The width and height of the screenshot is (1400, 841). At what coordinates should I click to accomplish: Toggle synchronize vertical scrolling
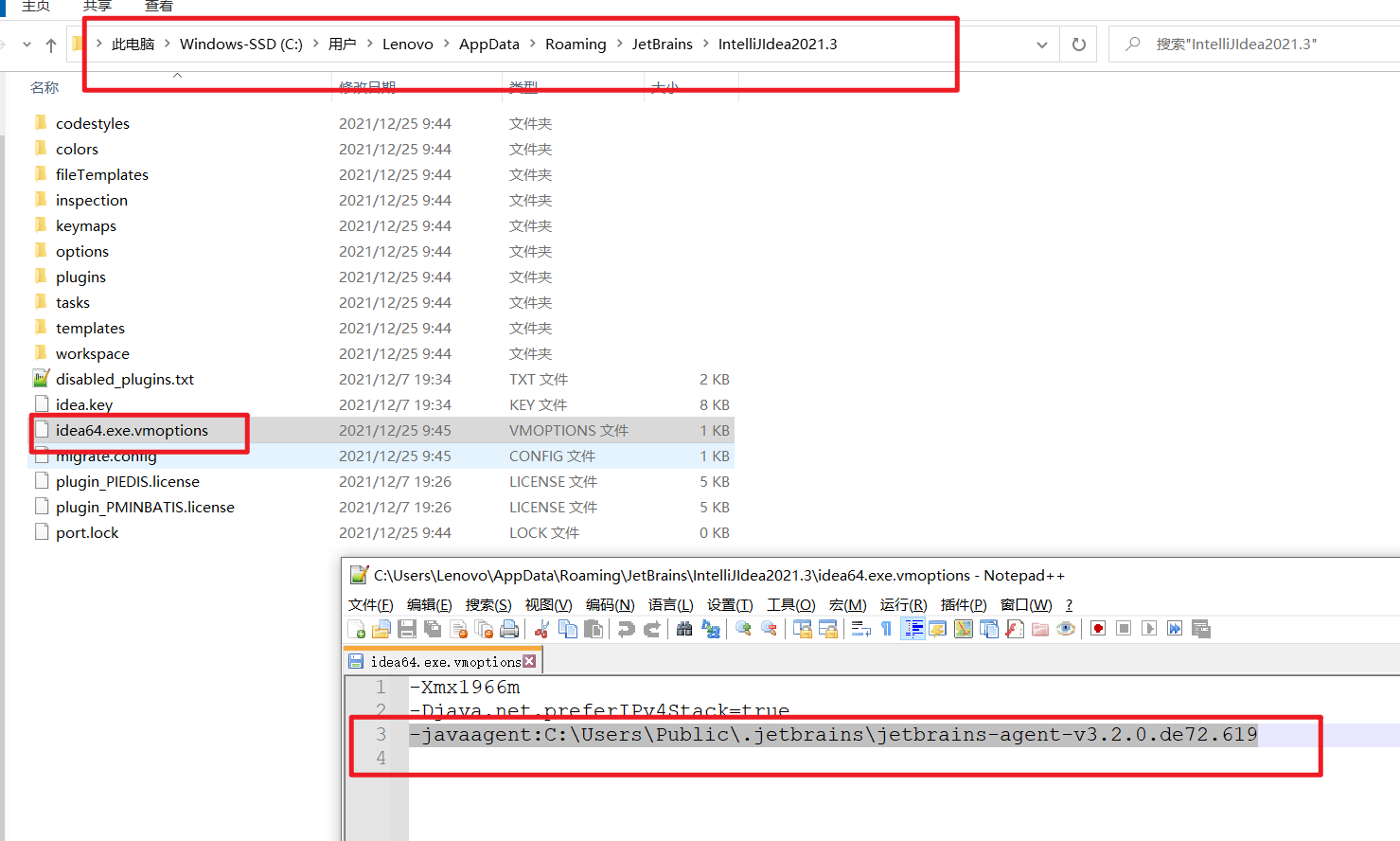802,629
